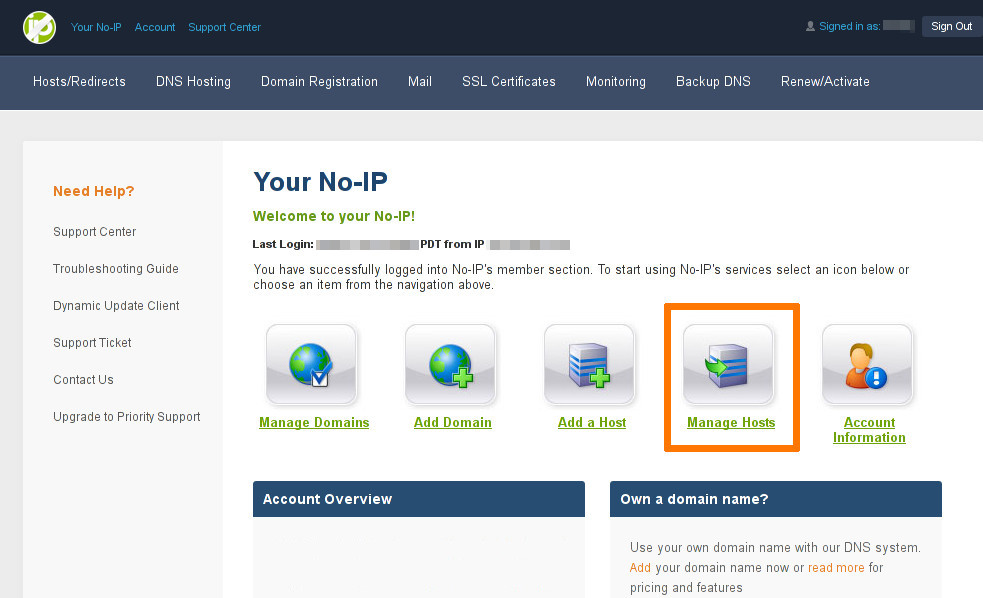The image size is (983, 598).
Task: Open the Hosts/Redirects menu
Action: tap(79, 81)
